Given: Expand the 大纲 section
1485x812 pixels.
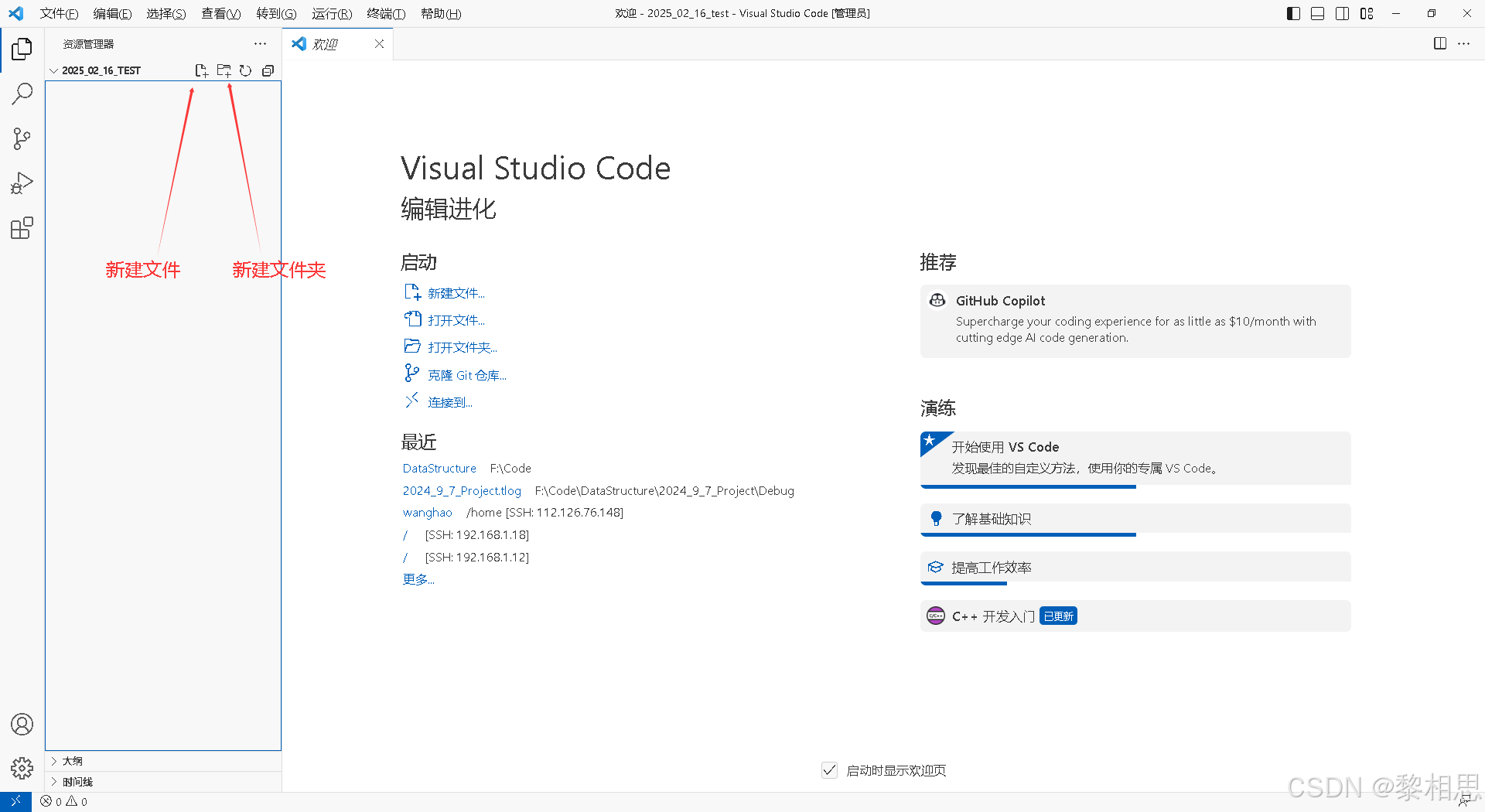Looking at the screenshot, I should [163, 761].
